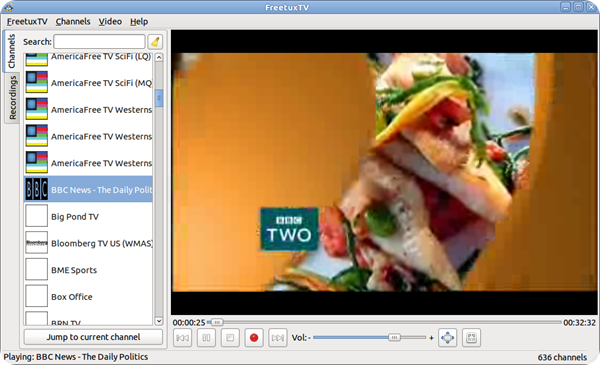Close the FreetuxTV window
Image resolution: width=600 pixels, height=365 pixels.
pos(591,7)
